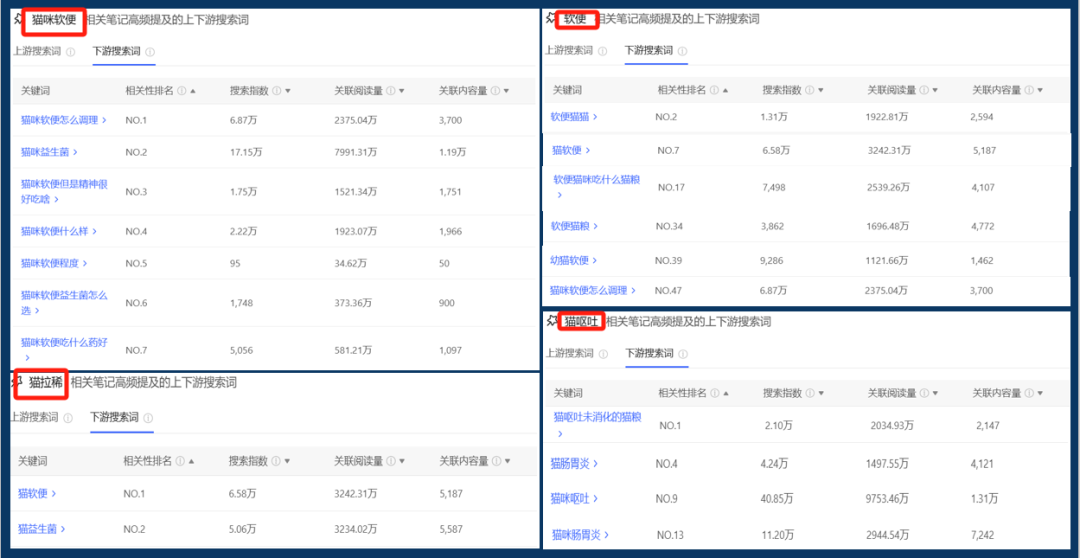The image size is (1080, 558).
Task: Click info icon beside 上游搜索词 in 软便 panel
Action: (603, 51)
